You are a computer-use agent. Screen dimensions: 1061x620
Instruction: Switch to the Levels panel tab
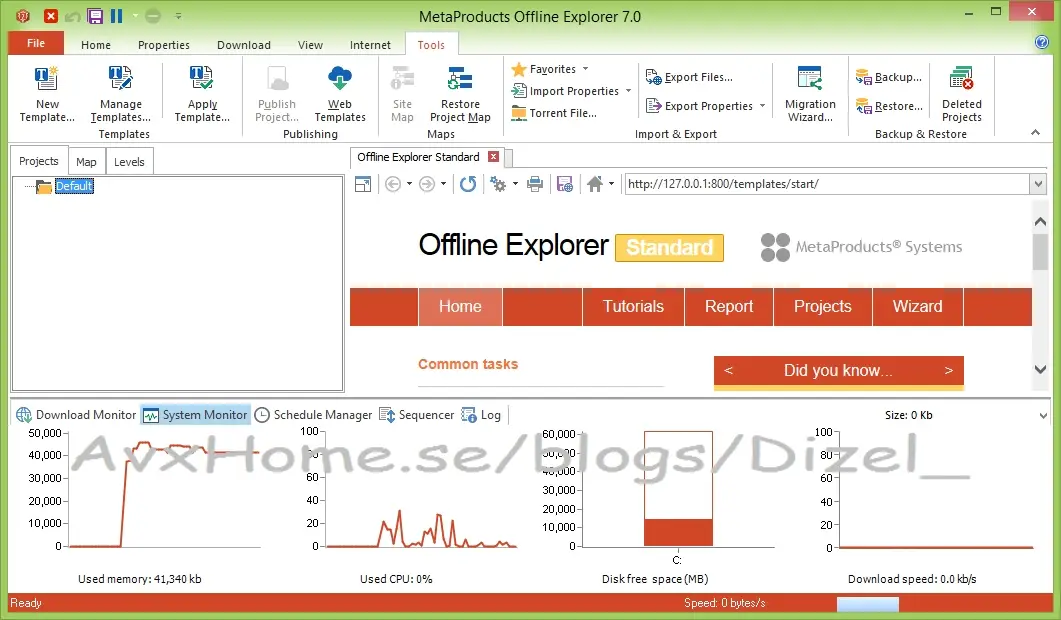point(129,162)
